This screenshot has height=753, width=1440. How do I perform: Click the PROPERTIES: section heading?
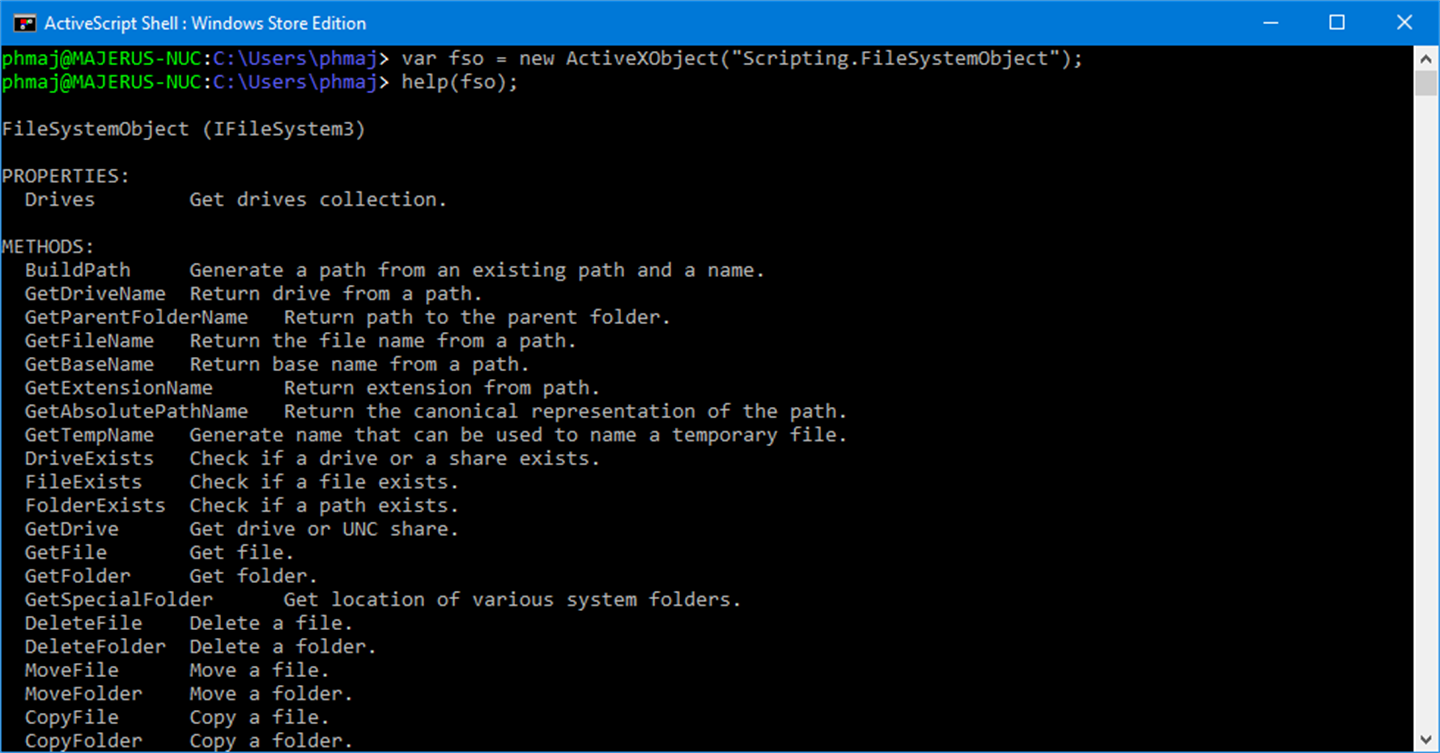tap(66, 176)
